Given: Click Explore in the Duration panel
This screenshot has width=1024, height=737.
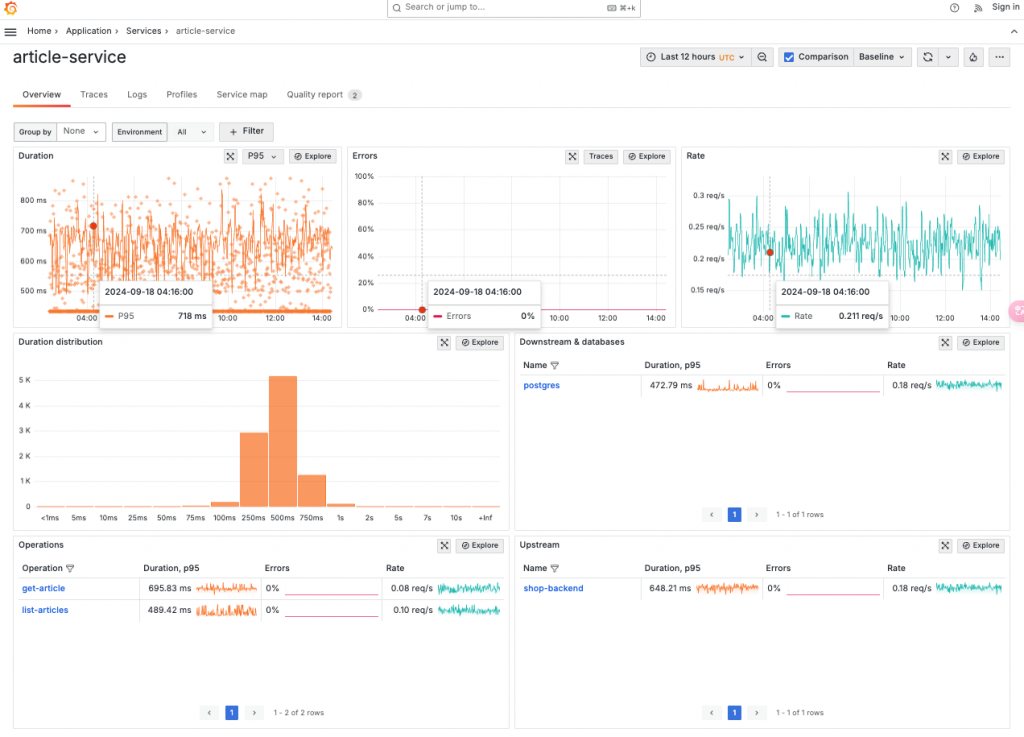Looking at the screenshot, I should coord(312,157).
